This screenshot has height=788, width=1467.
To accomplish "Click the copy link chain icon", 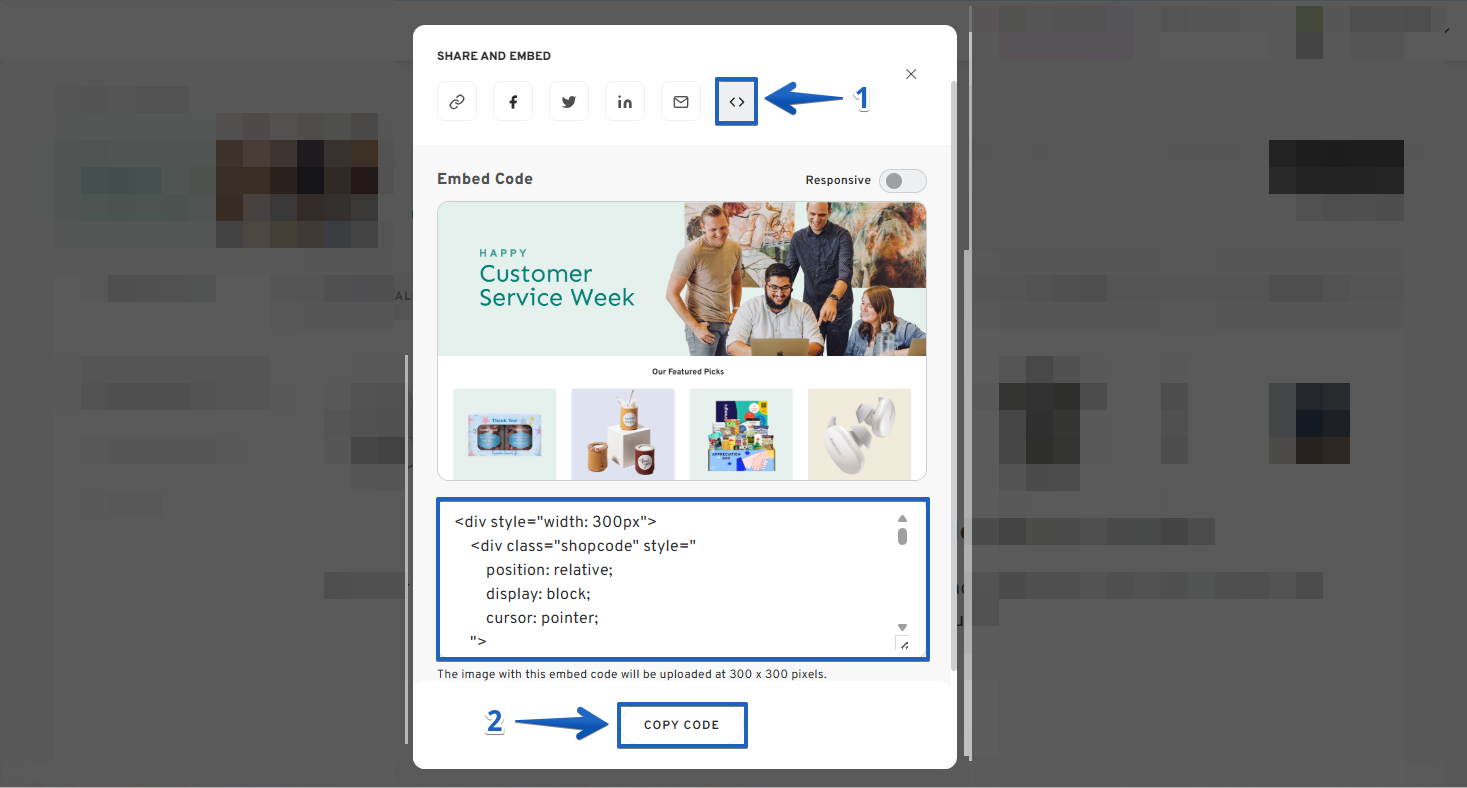I will pyautogui.click(x=457, y=102).
